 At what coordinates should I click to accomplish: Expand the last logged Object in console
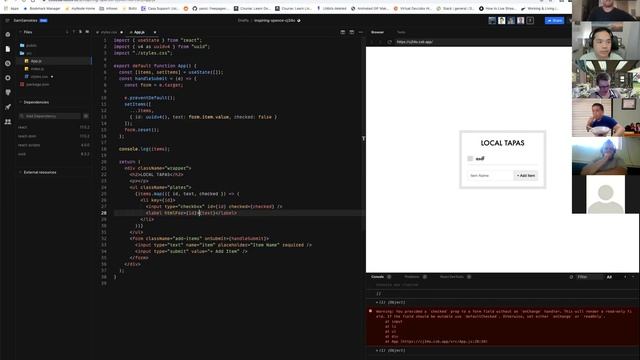point(390,350)
